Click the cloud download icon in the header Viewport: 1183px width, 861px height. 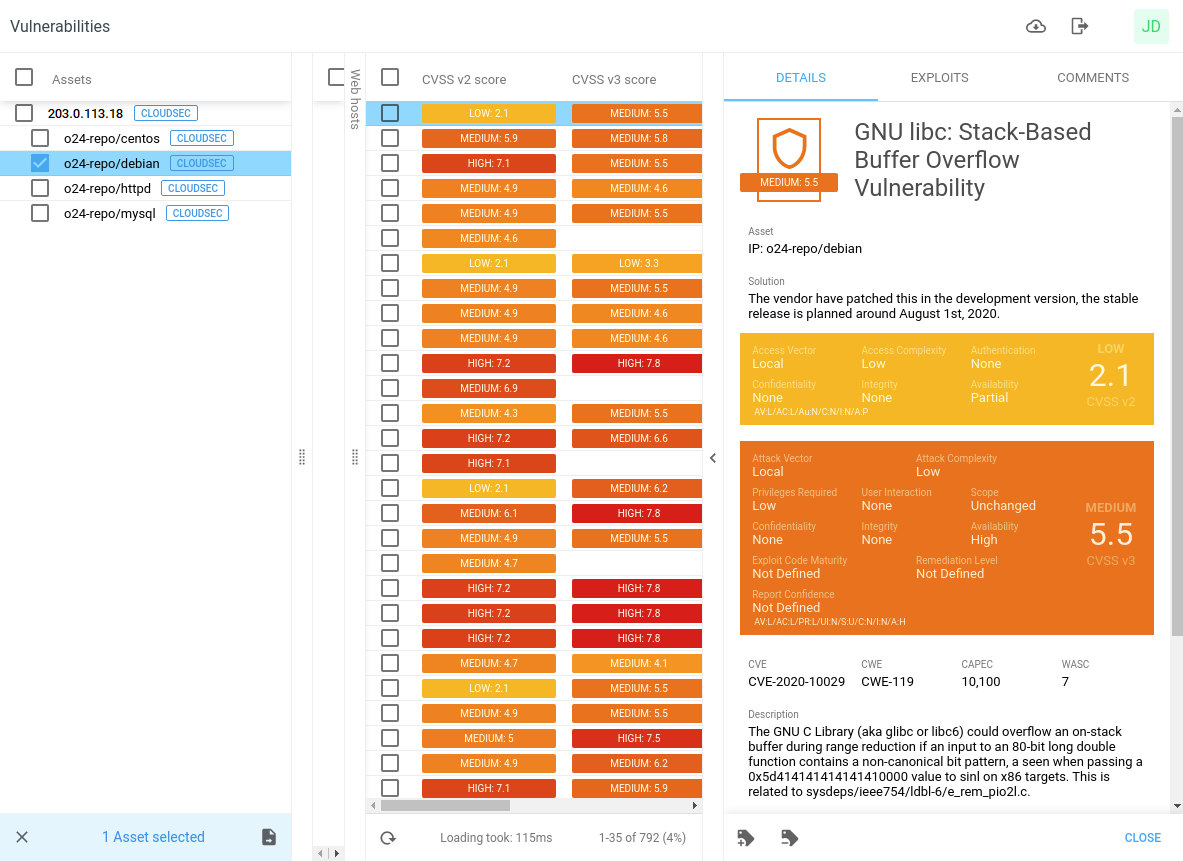pos(1036,26)
